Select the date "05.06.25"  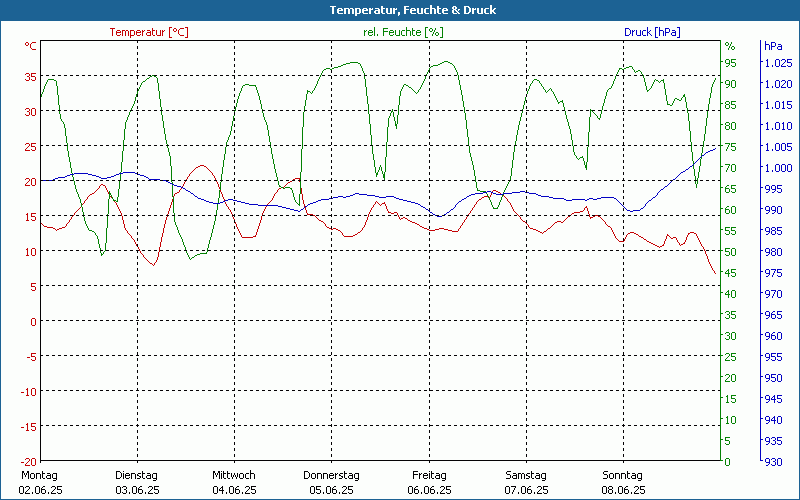tap(331, 490)
